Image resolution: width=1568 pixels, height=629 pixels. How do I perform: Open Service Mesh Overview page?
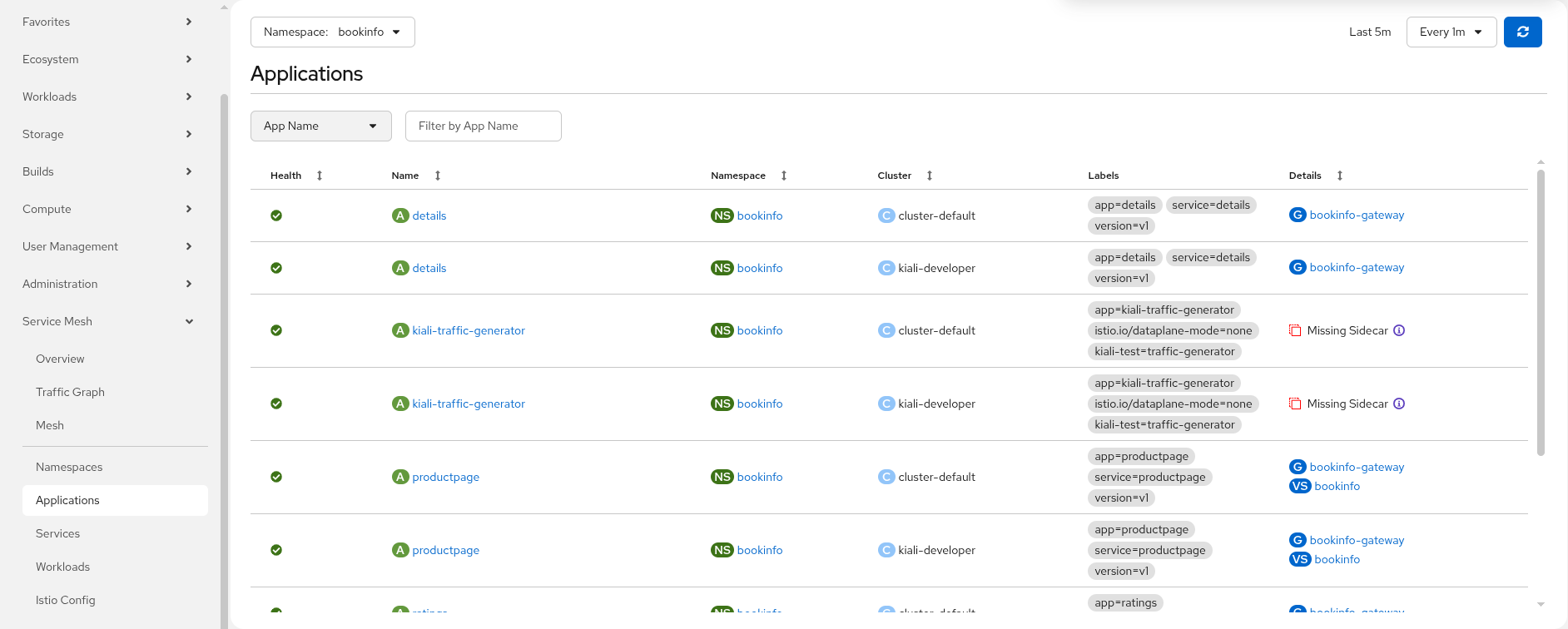tap(60, 359)
